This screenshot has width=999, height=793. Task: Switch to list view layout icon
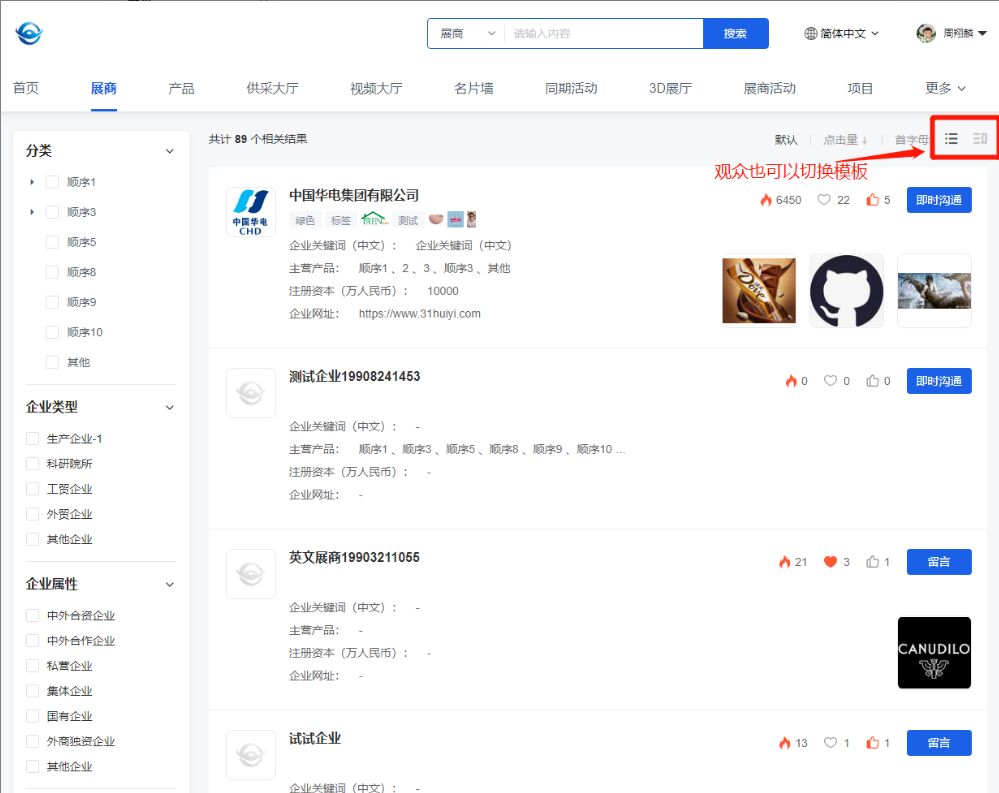click(x=951, y=139)
